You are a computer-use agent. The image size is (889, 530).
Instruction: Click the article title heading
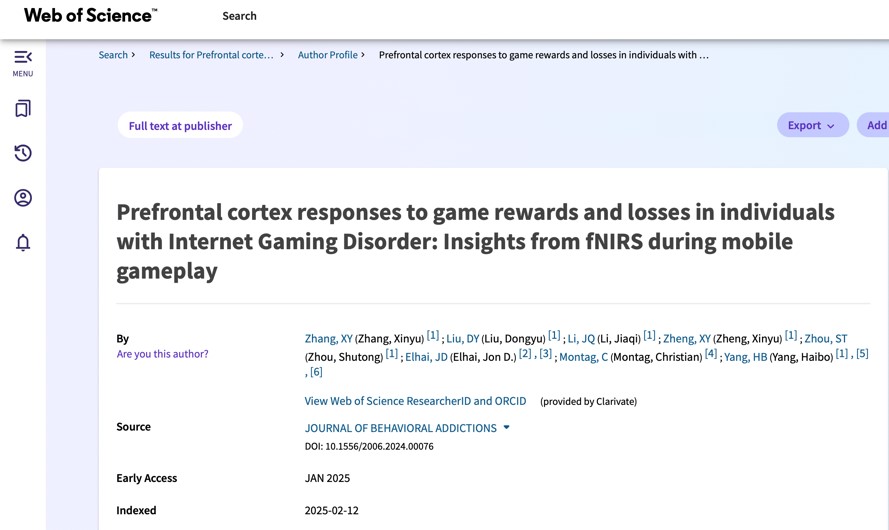point(475,241)
